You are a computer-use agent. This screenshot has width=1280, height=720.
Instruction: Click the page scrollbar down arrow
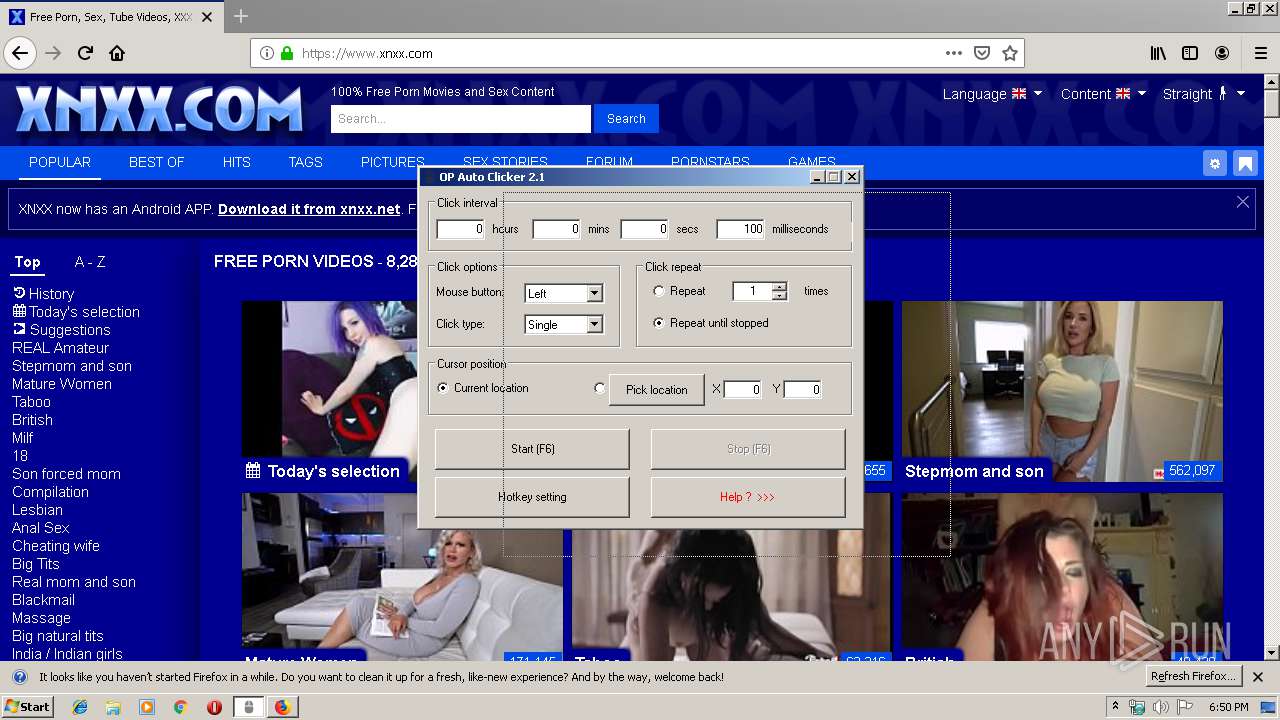pyautogui.click(x=1271, y=653)
